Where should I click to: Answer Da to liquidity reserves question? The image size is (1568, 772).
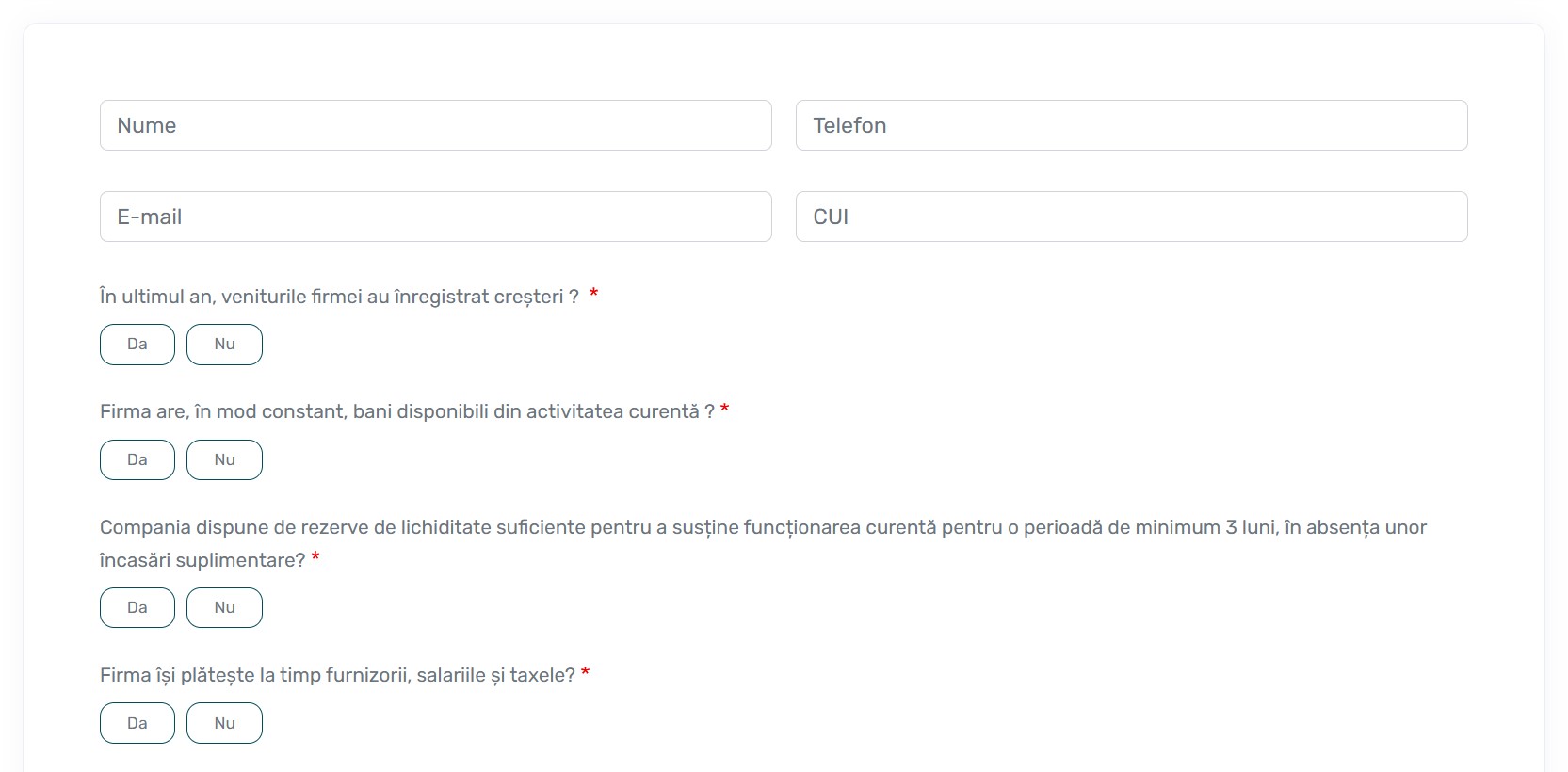coord(137,608)
